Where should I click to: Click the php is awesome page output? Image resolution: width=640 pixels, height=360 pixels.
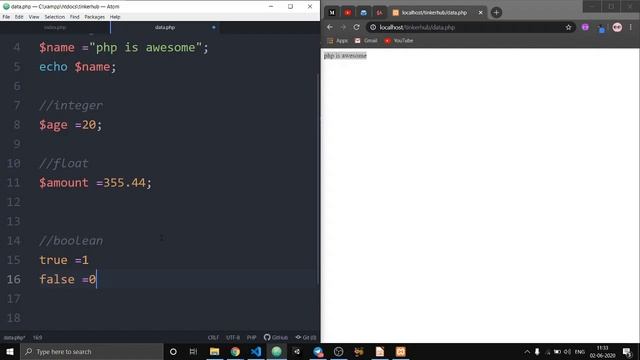click(345, 56)
